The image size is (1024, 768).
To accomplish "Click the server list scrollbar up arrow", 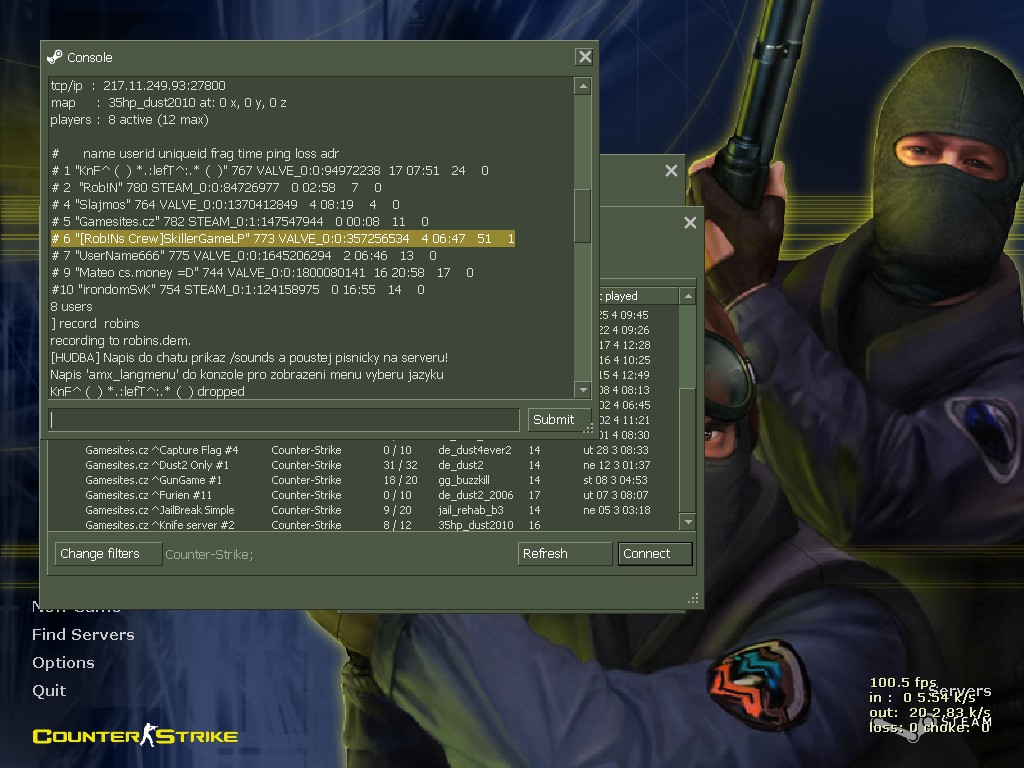I will [688, 296].
